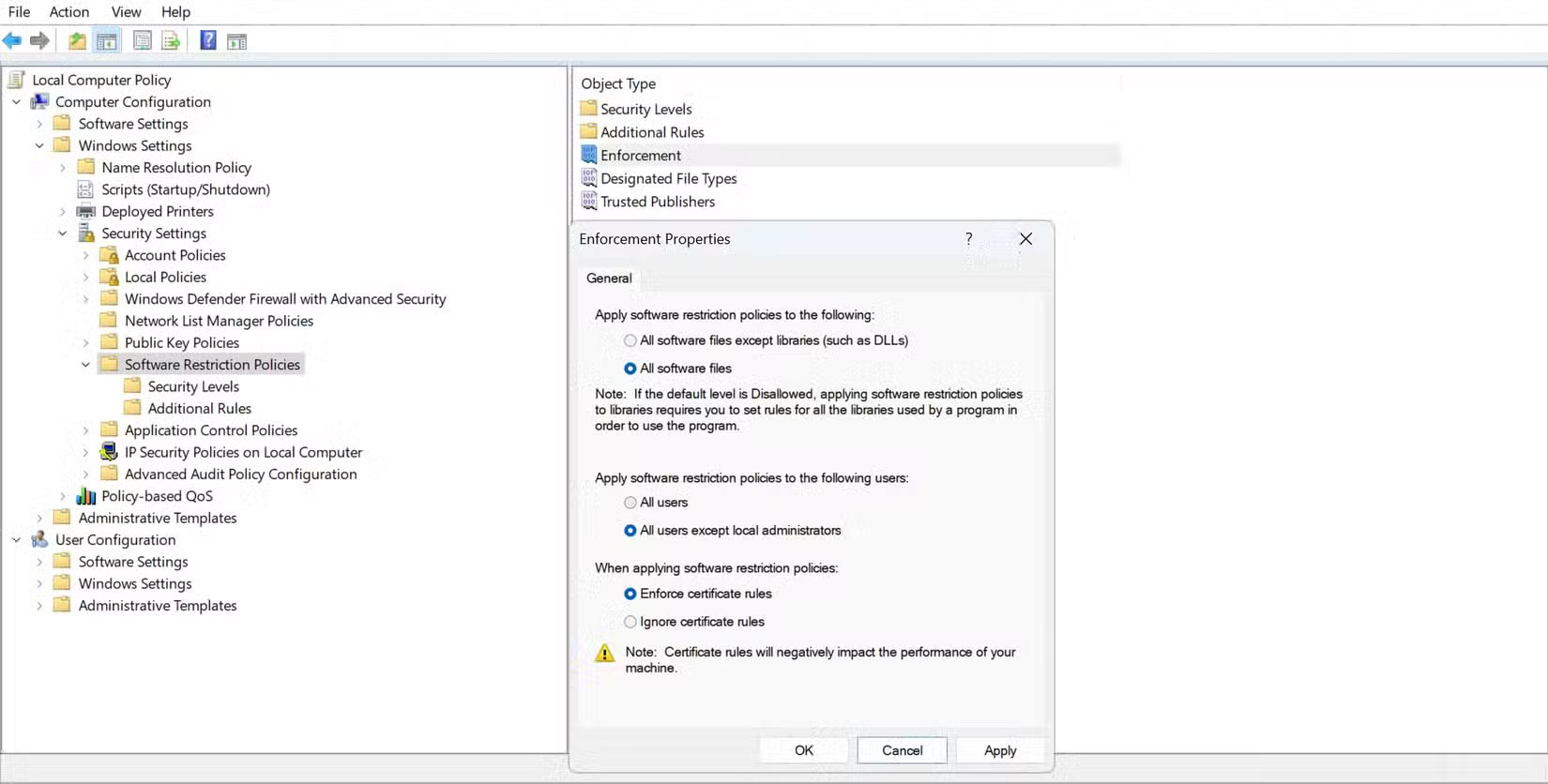This screenshot has width=1548, height=784.
Task: Click the Properties toolbar icon
Action: click(x=142, y=41)
